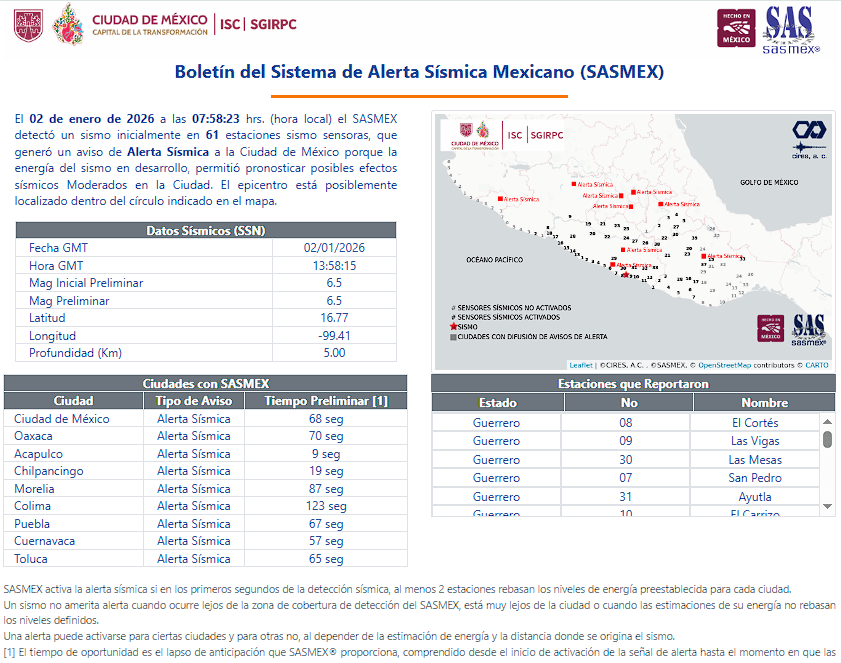Open the Leaflet attribution link
Viewport: 841px width, 663px height.
point(581,365)
